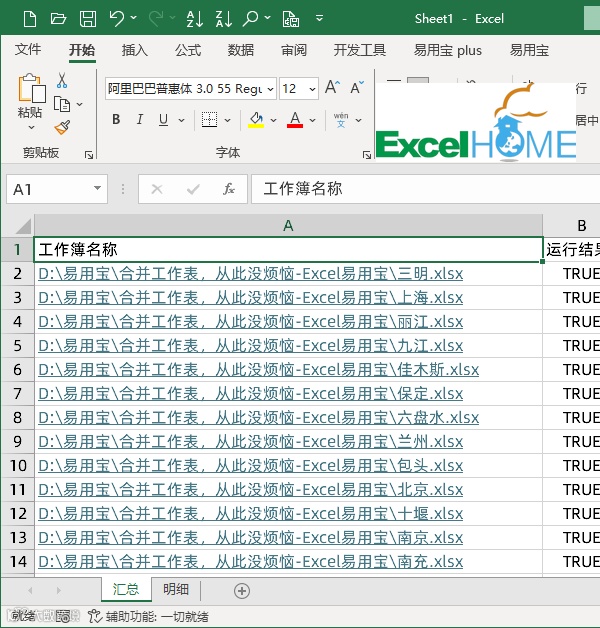Select column A header
The image size is (600, 628).
(x=288, y=225)
